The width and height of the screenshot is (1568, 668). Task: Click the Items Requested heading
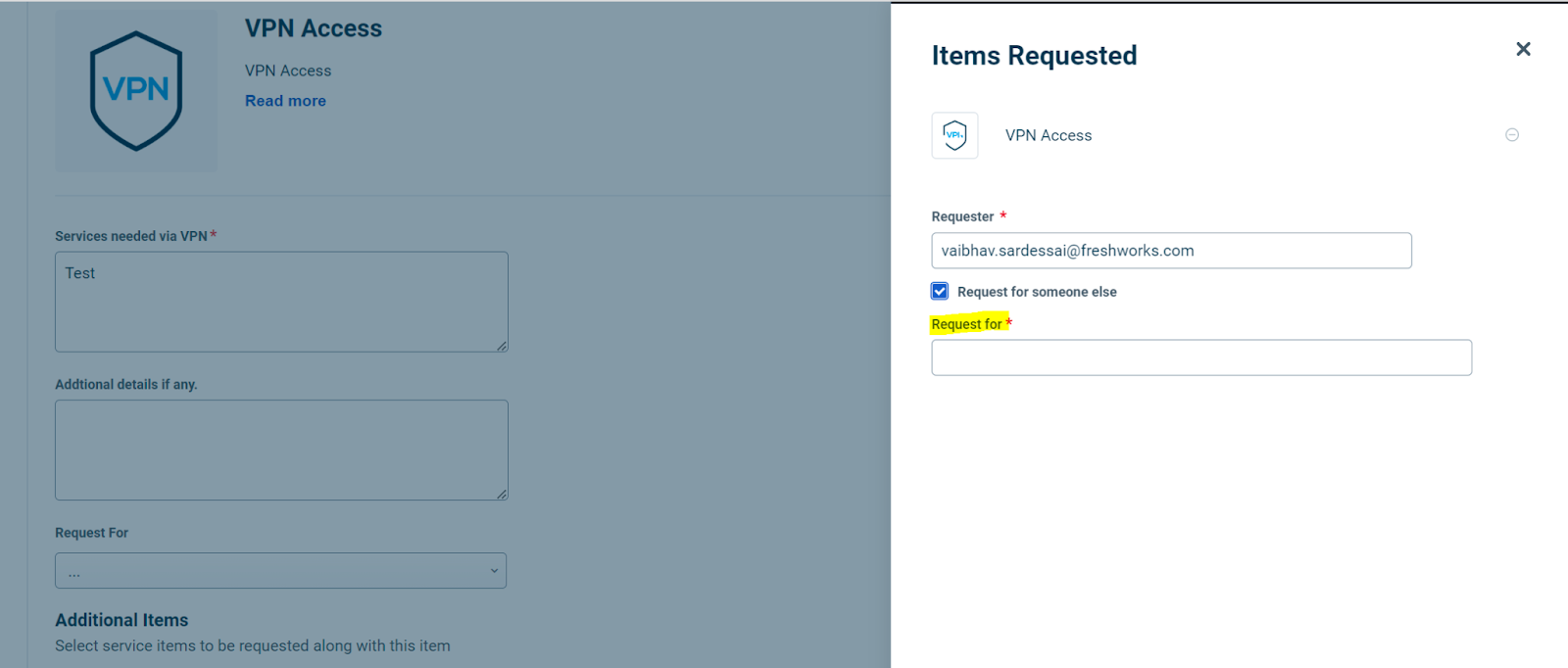coord(1034,56)
